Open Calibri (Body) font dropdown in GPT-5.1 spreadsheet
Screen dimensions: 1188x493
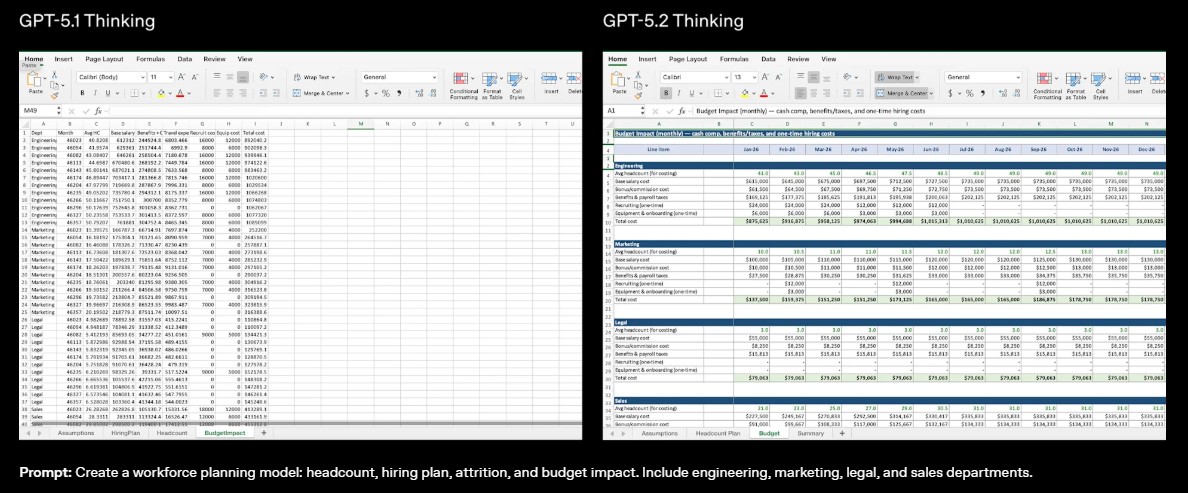pos(108,77)
